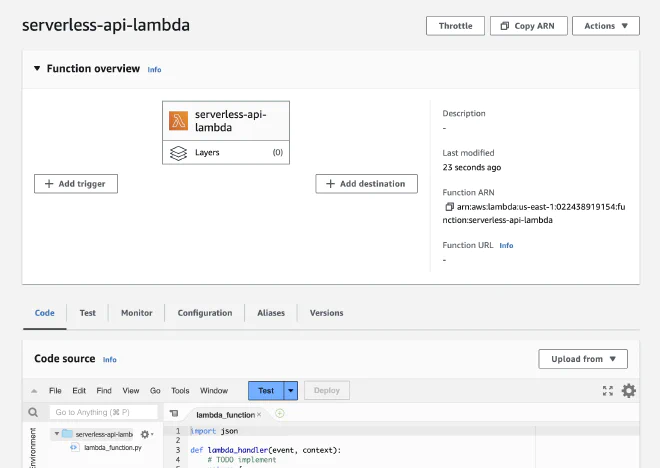
Task: Collapse the serverless-api-lambda folder tree arrow
Action: pyautogui.click(x=56, y=433)
